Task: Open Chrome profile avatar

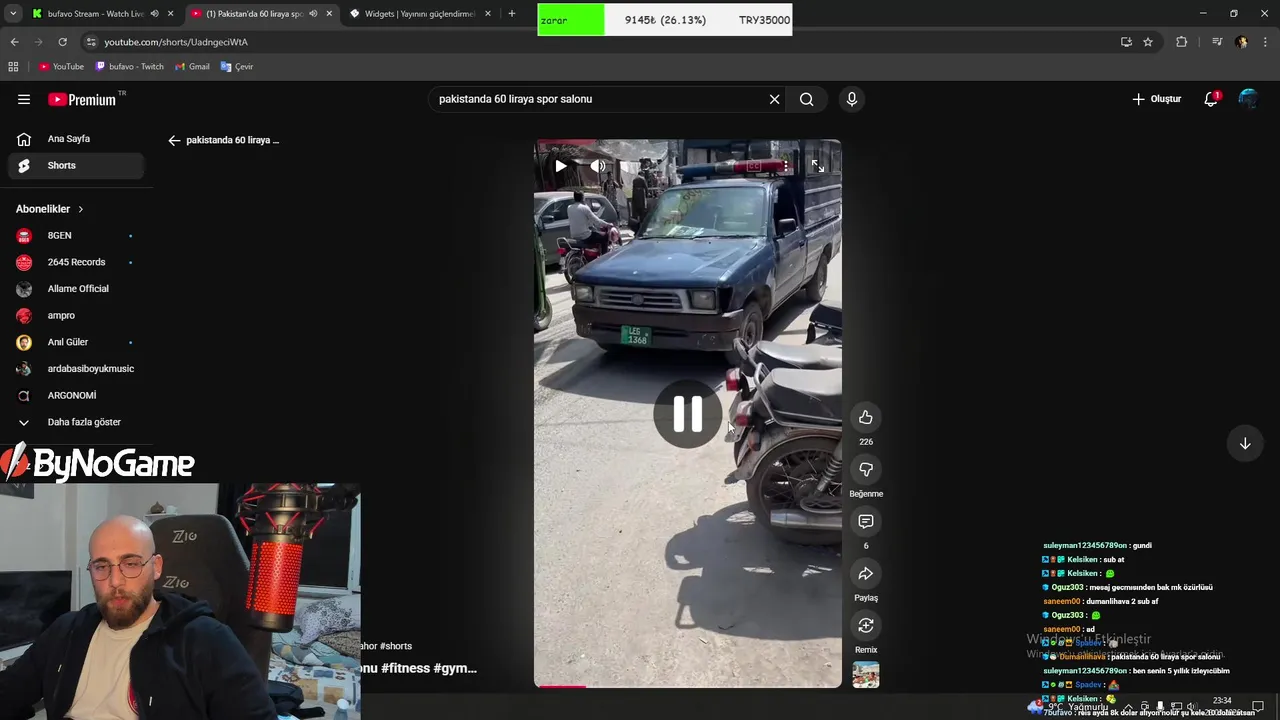Action: [x=1241, y=42]
